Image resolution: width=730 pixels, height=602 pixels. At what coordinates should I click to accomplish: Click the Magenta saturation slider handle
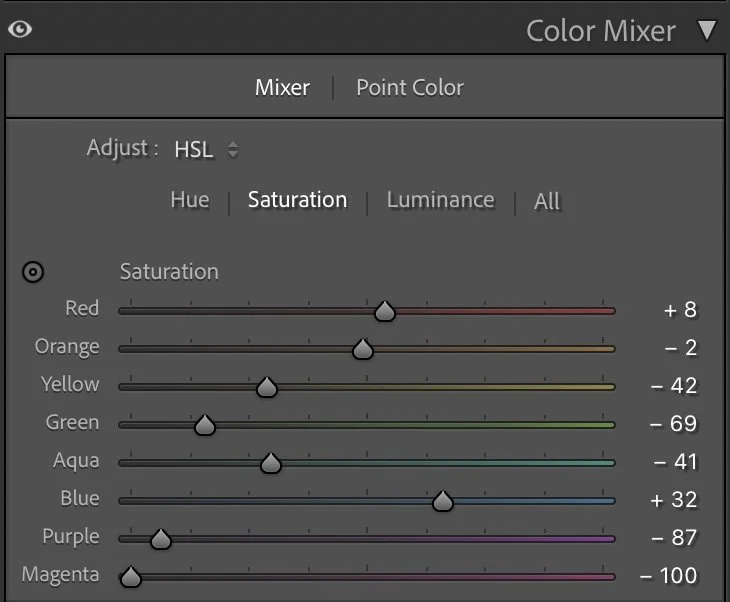tap(131, 577)
